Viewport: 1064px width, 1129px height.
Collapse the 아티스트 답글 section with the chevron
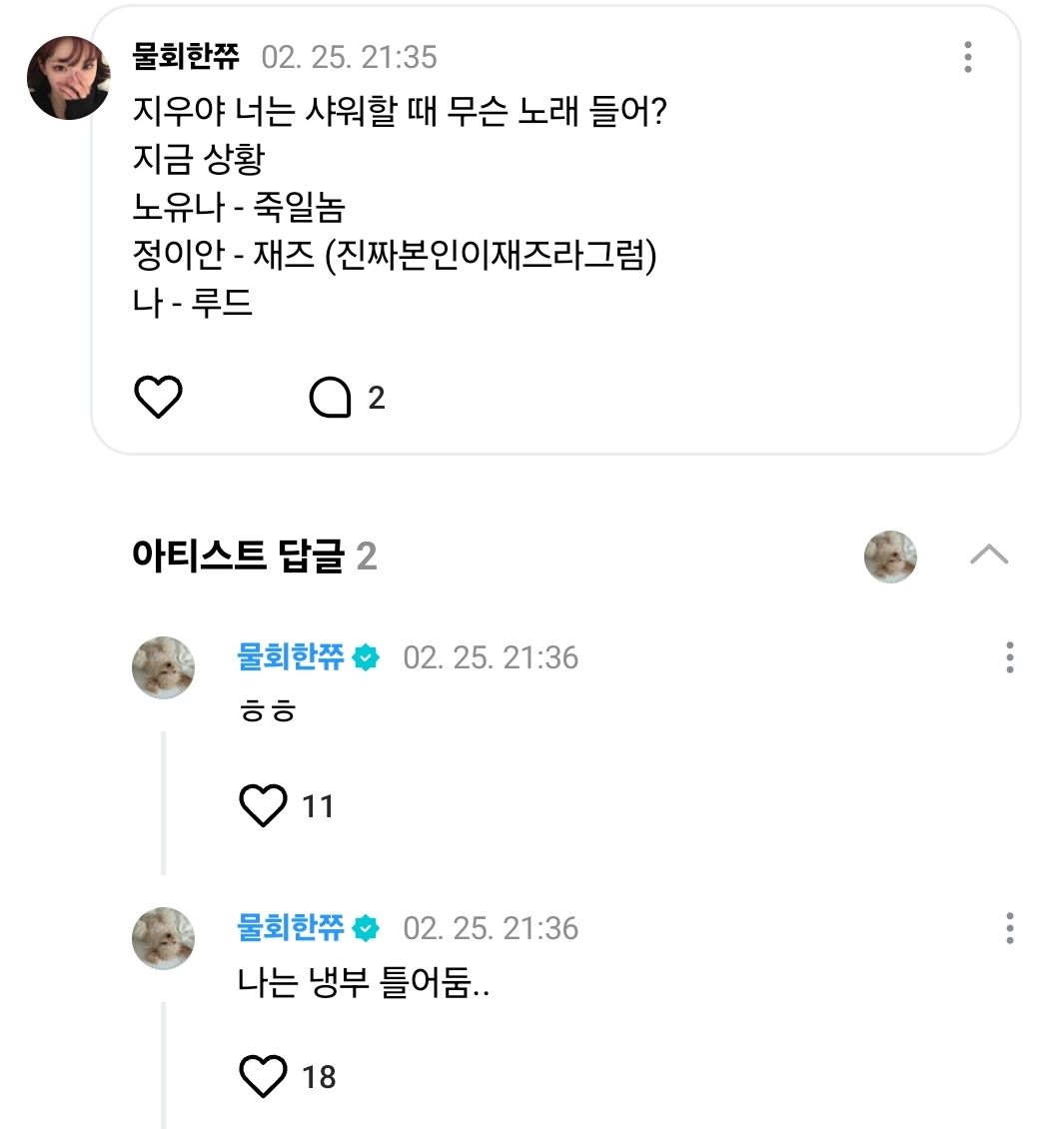pos(989,556)
